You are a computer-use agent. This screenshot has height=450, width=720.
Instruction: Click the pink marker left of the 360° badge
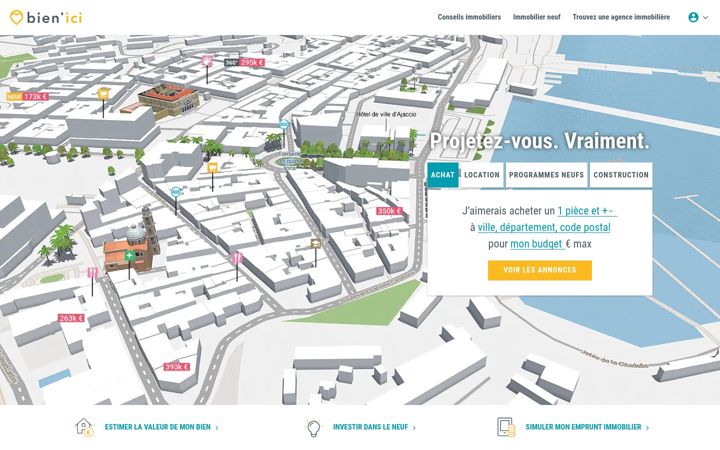(207, 61)
